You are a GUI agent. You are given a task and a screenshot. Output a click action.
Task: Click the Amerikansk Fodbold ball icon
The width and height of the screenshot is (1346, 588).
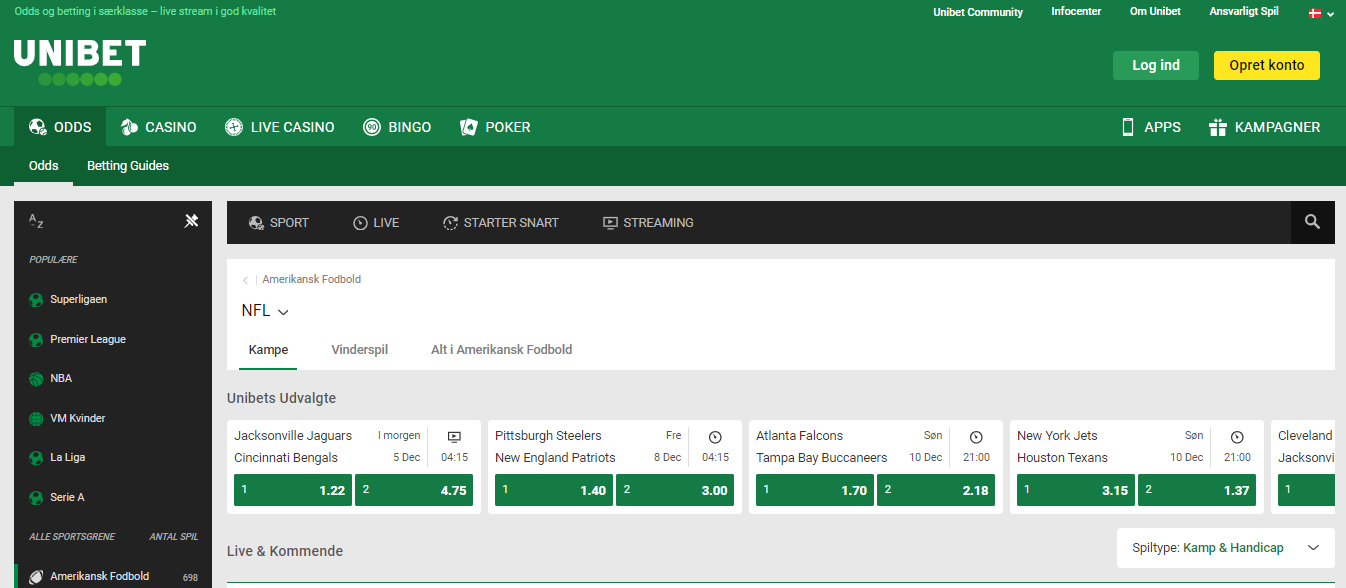(37, 576)
